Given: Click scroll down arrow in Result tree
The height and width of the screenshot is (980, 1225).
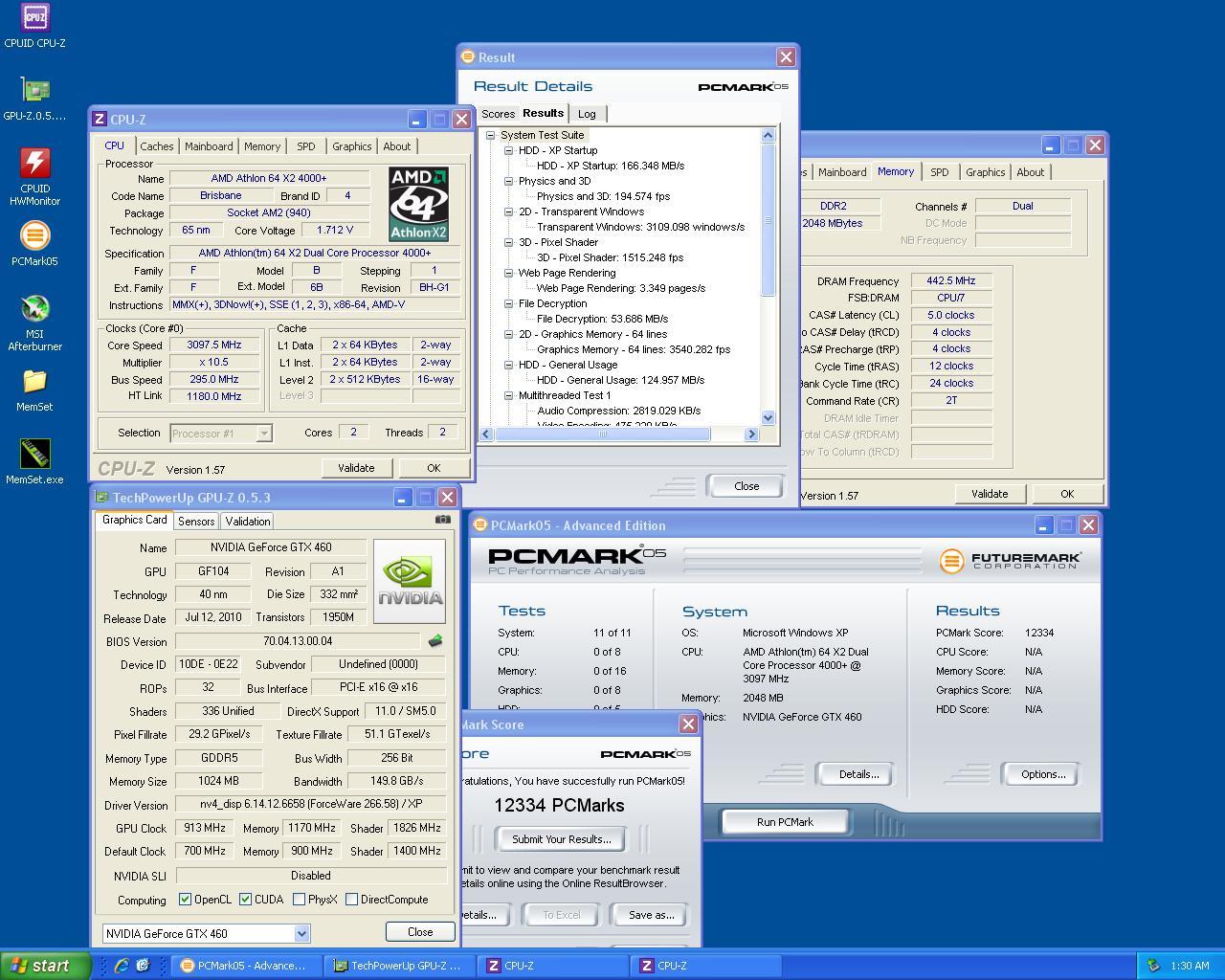Looking at the screenshot, I should point(768,418).
